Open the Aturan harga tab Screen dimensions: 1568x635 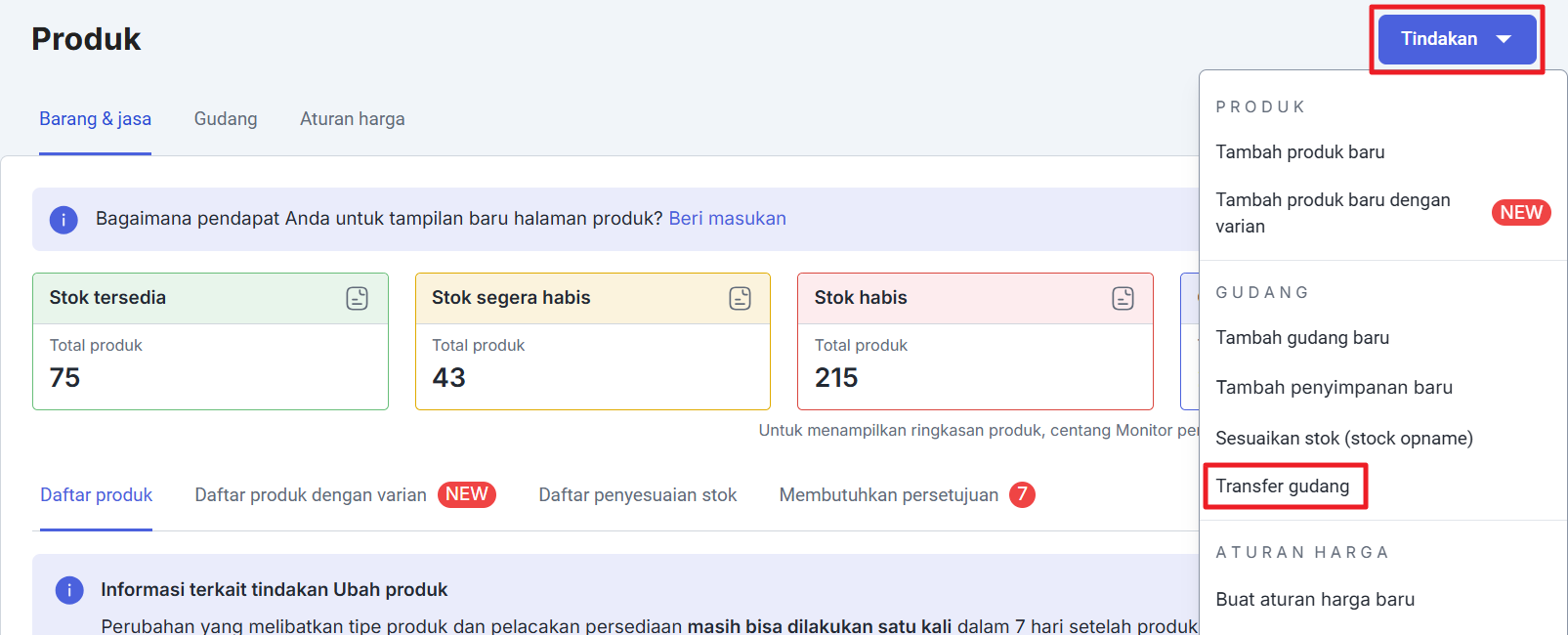tap(352, 119)
